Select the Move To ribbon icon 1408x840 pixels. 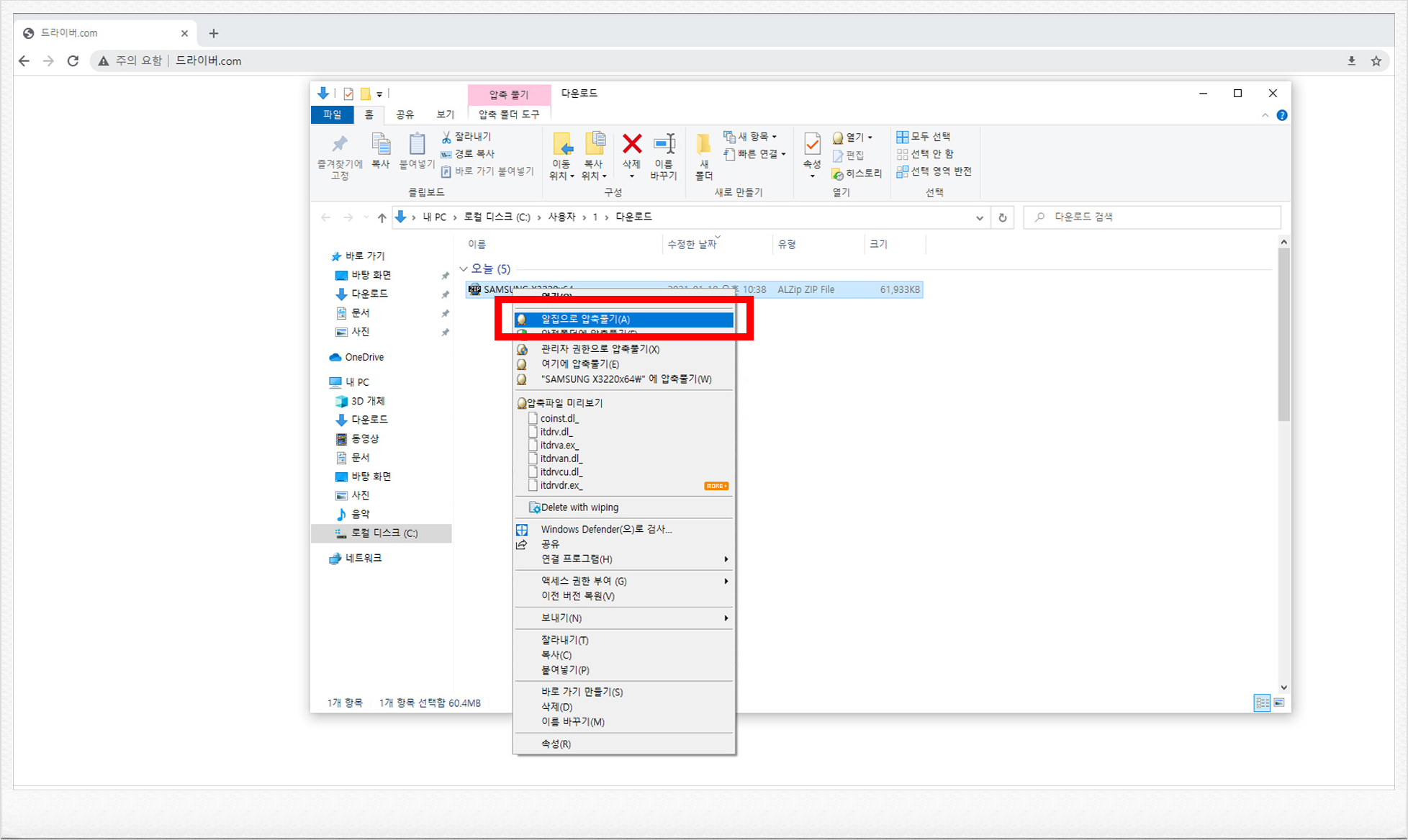(x=562, y=145)
